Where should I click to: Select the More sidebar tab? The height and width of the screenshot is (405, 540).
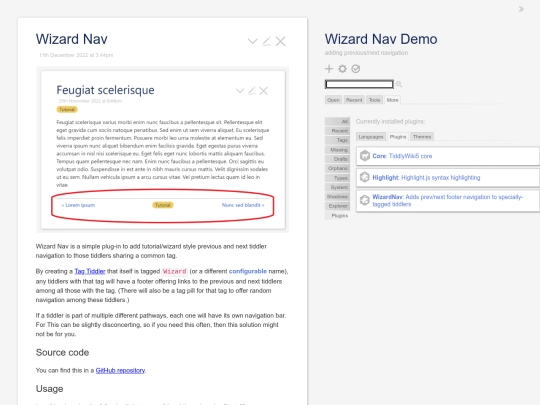(x=392, y=100)
